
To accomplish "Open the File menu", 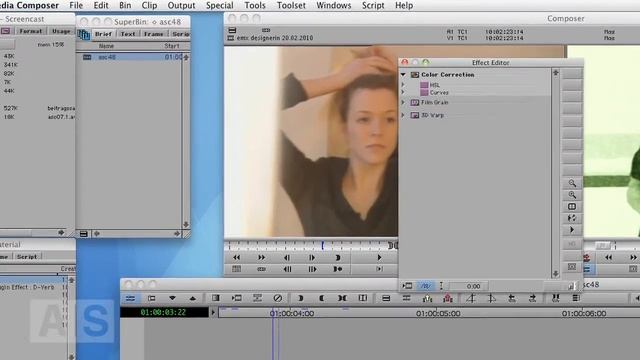I will point(76,5).
